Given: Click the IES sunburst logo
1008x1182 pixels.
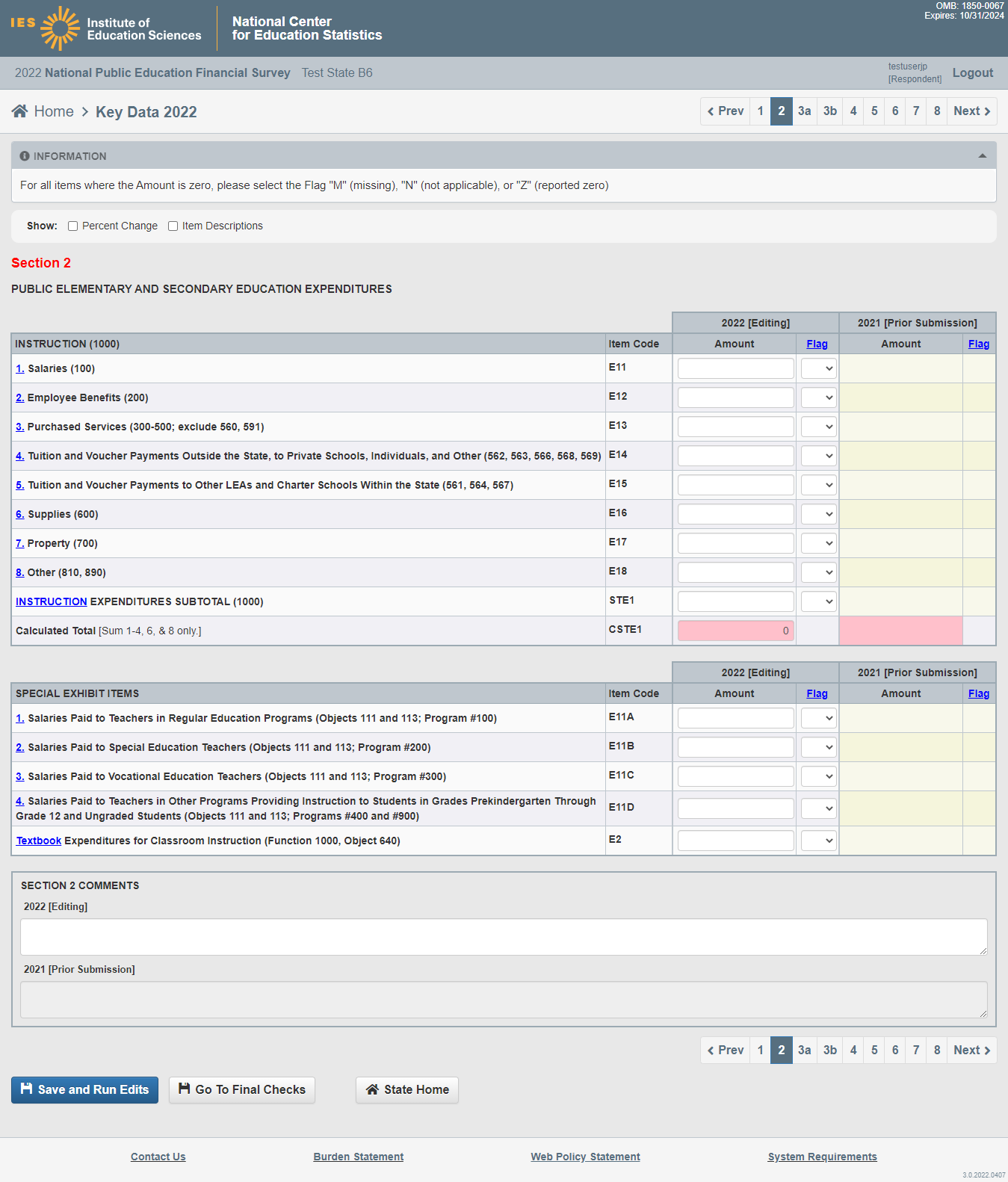Looking at the screenshot, I should point(60,28).
